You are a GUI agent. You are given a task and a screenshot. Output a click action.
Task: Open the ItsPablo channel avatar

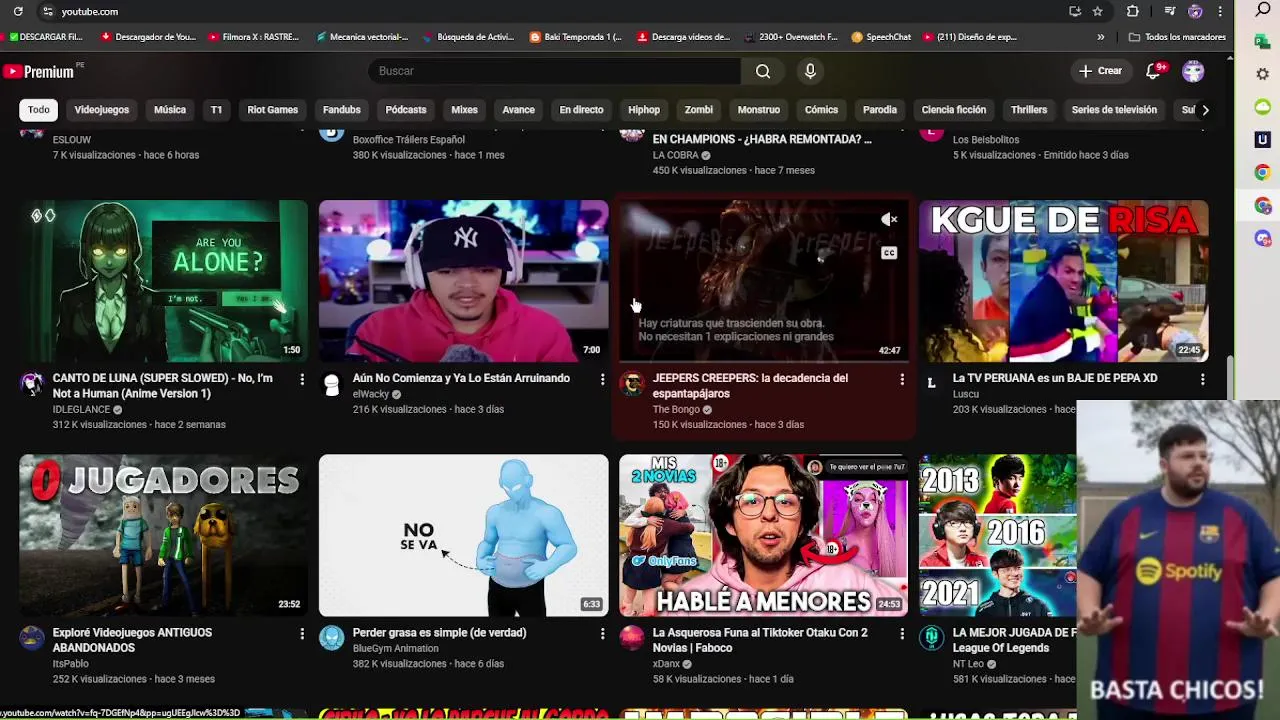[32, 638]
